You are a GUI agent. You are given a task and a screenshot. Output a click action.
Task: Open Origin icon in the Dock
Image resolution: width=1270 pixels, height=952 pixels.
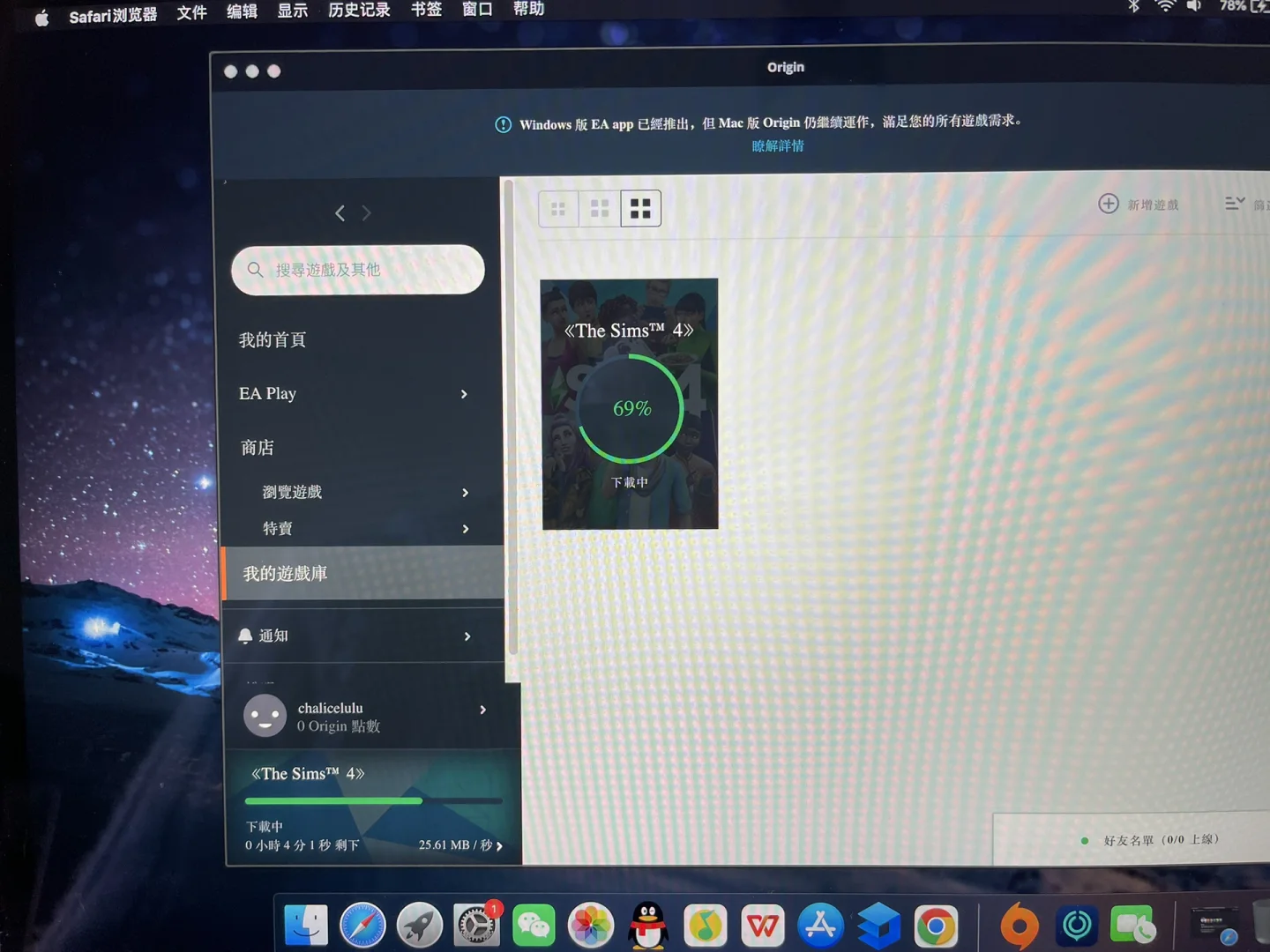[x=1019, y=926]
